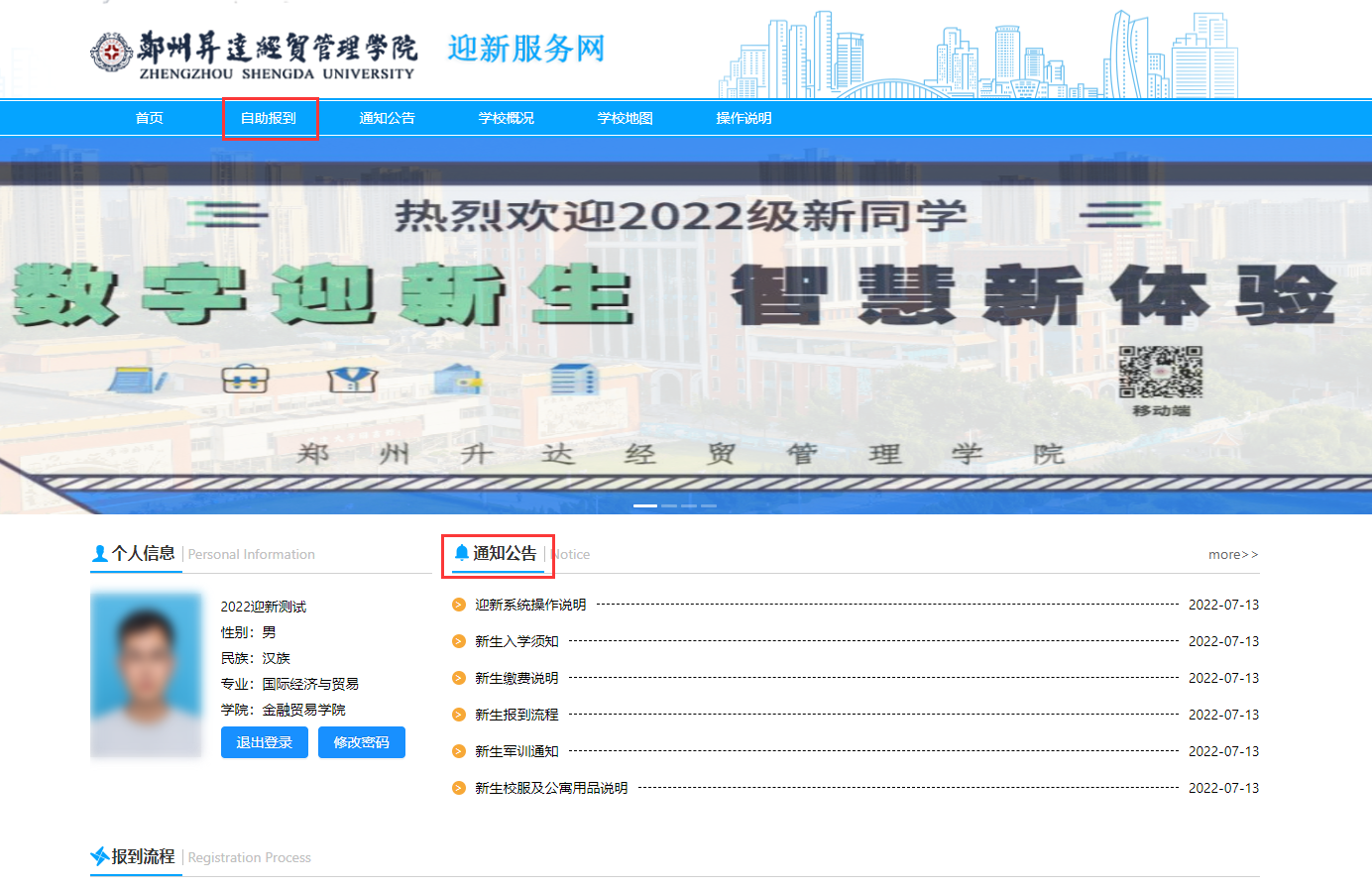Click the 民族: 汉族 line

point(256,658)
